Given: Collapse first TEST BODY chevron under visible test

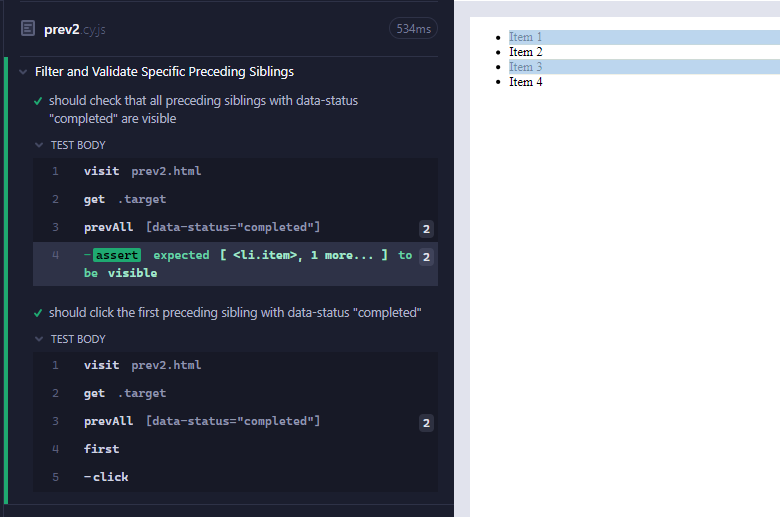Looking at the screenshot, I should tap(39, 145).
